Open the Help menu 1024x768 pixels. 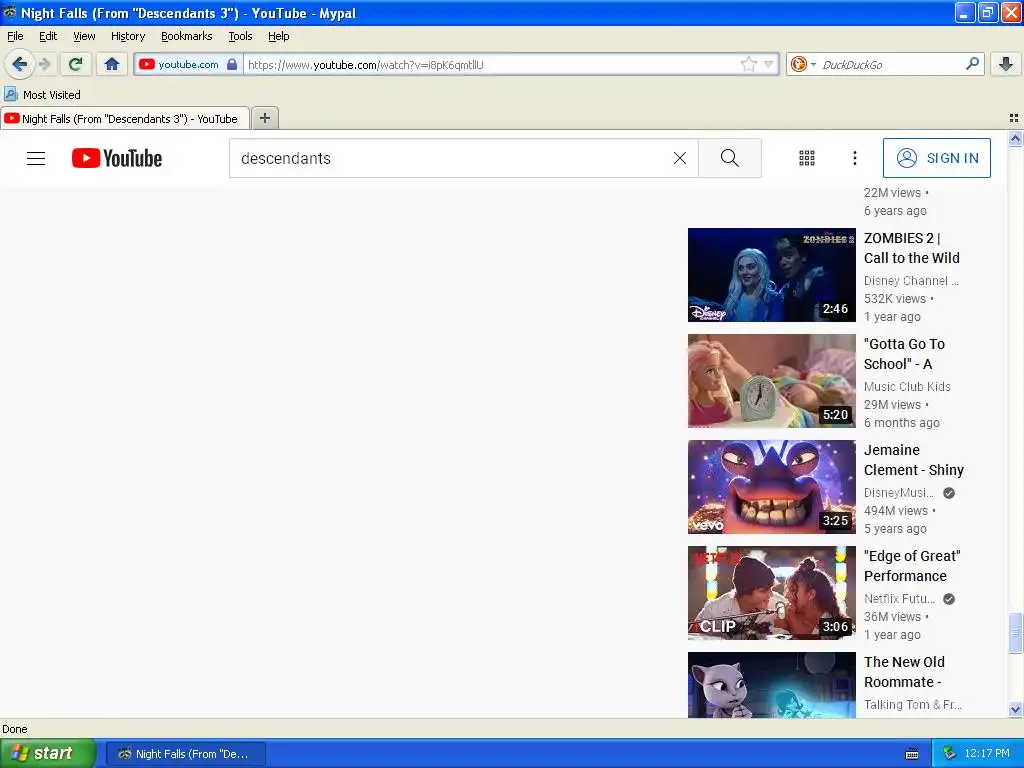point(279,36)
